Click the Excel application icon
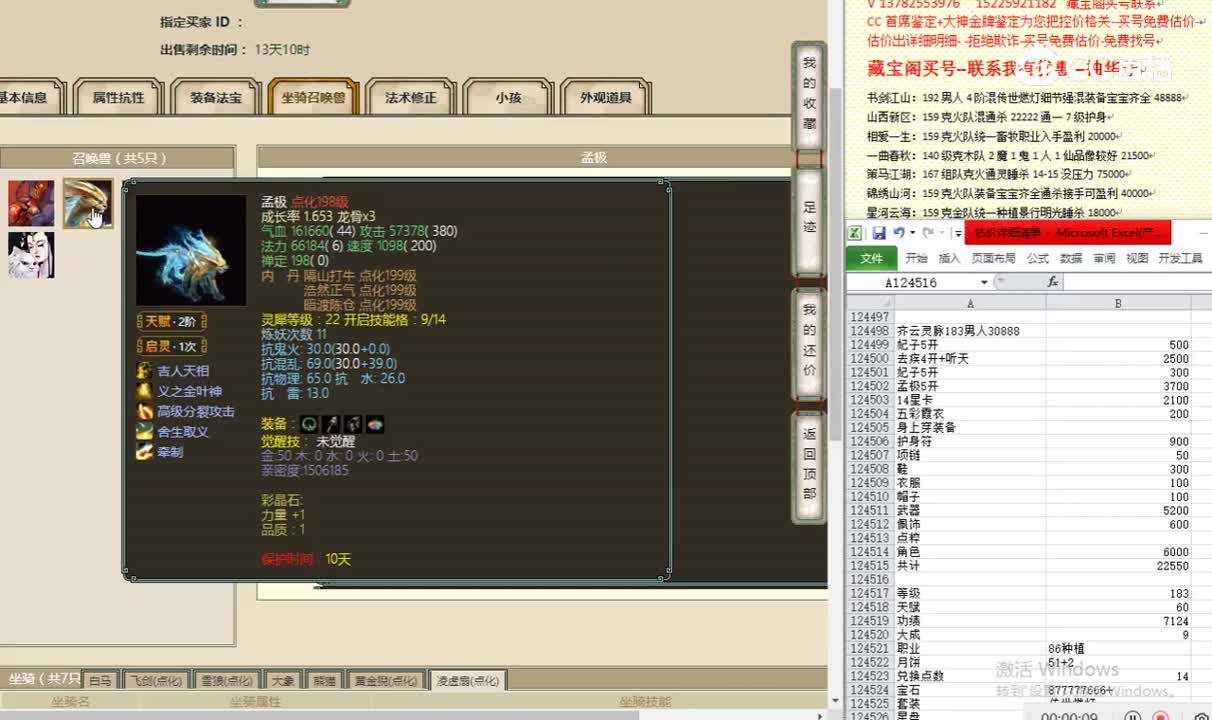1212x720 pixels. 855,233
